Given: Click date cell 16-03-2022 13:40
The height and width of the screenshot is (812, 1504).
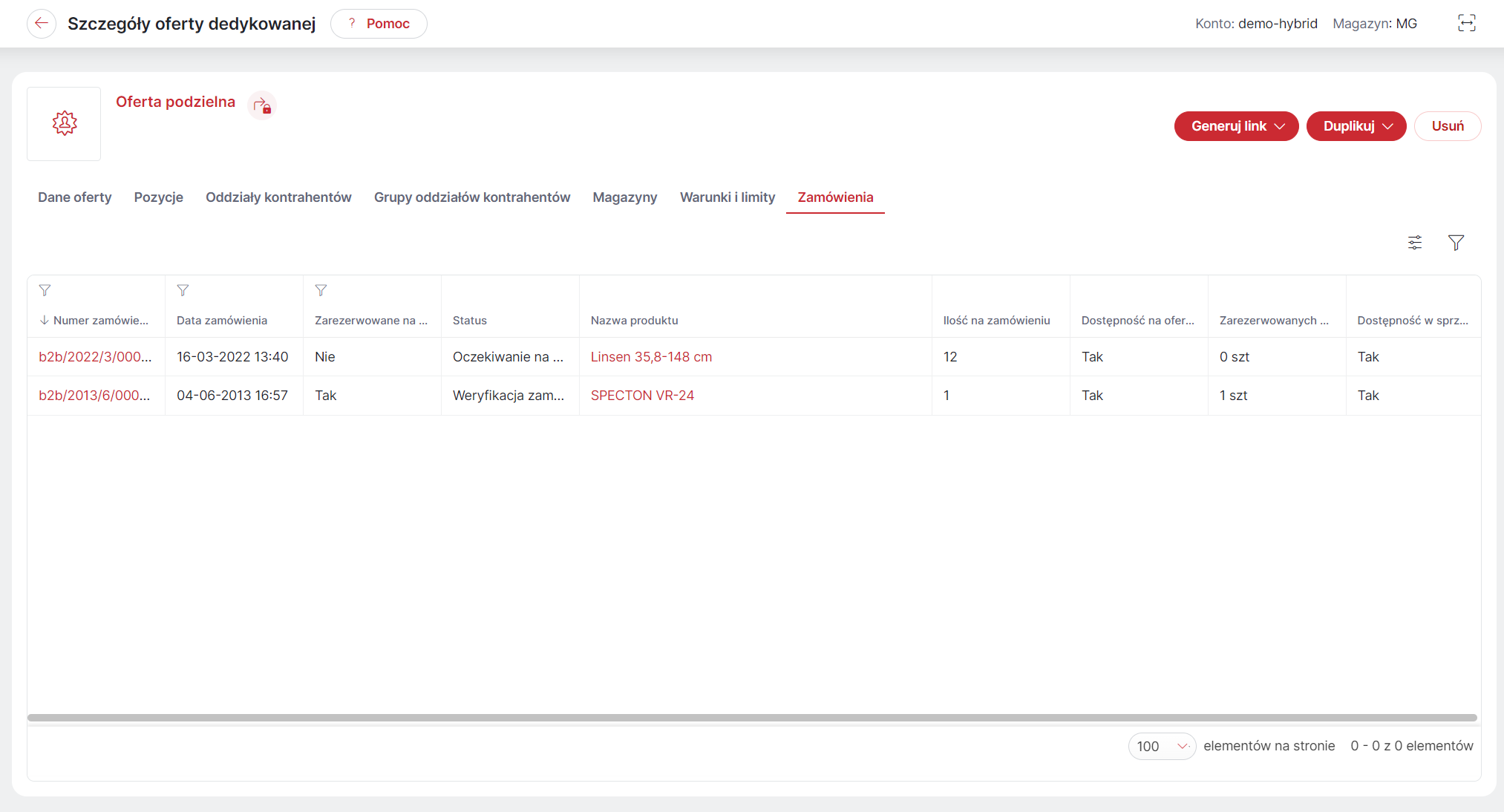Looking at the screenshot, I should (x=232, y=357).
